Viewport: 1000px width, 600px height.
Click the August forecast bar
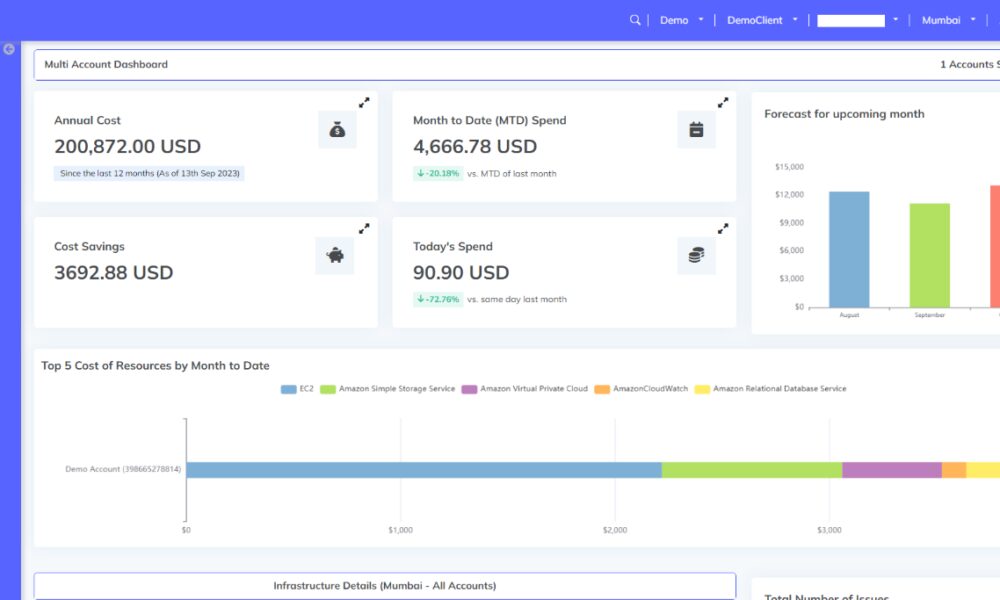pyautogui.click(x=849, y=249)
